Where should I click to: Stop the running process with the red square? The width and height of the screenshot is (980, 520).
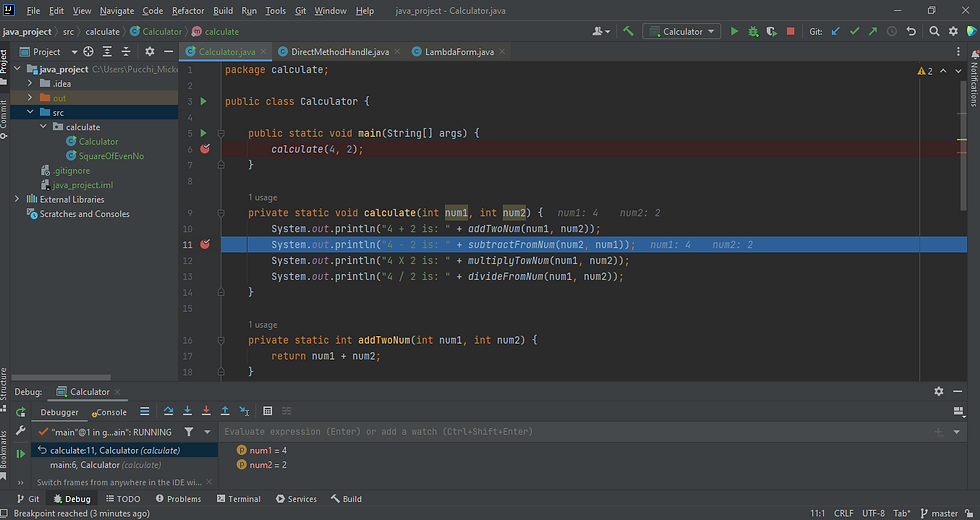[x=791, y=31]
